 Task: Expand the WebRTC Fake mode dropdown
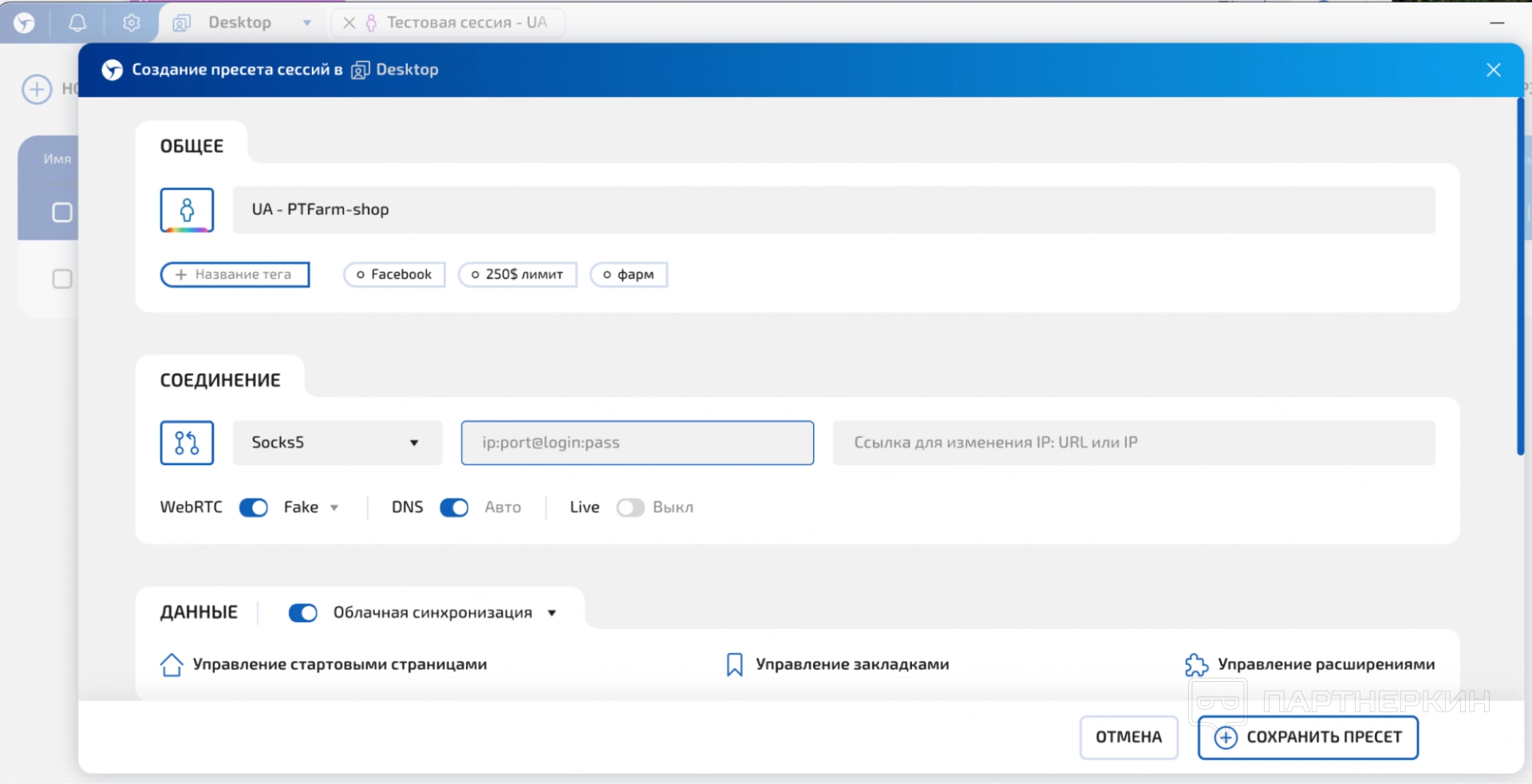(334, 508)
